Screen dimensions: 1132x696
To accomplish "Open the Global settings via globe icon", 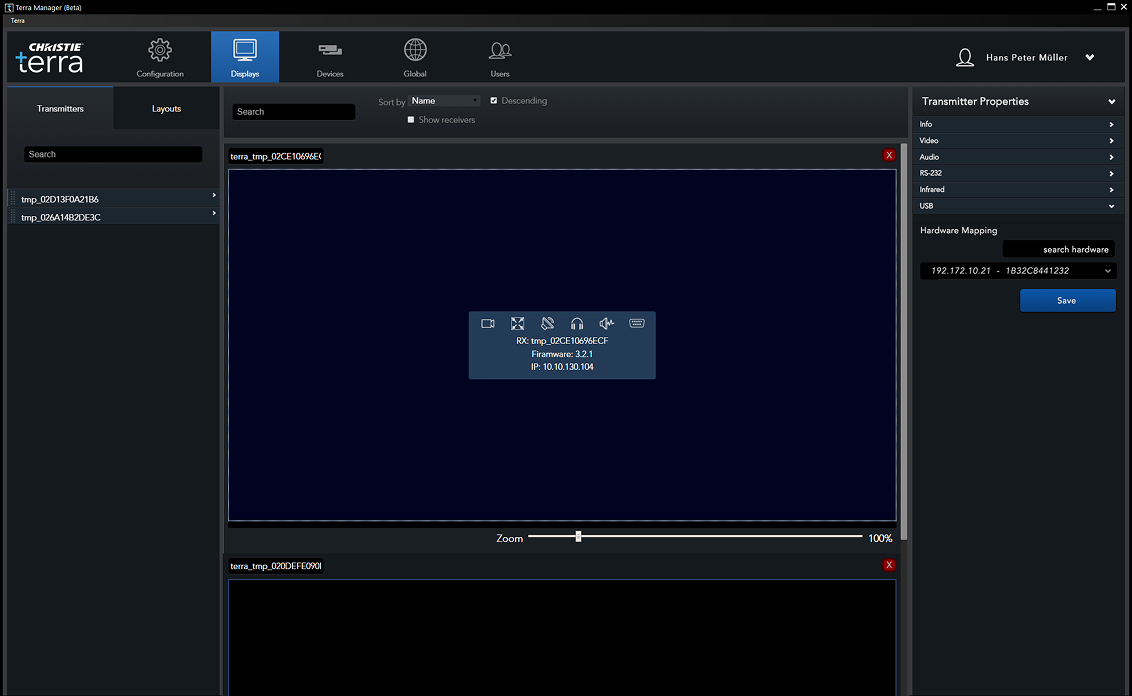I will tap(414, 57).
